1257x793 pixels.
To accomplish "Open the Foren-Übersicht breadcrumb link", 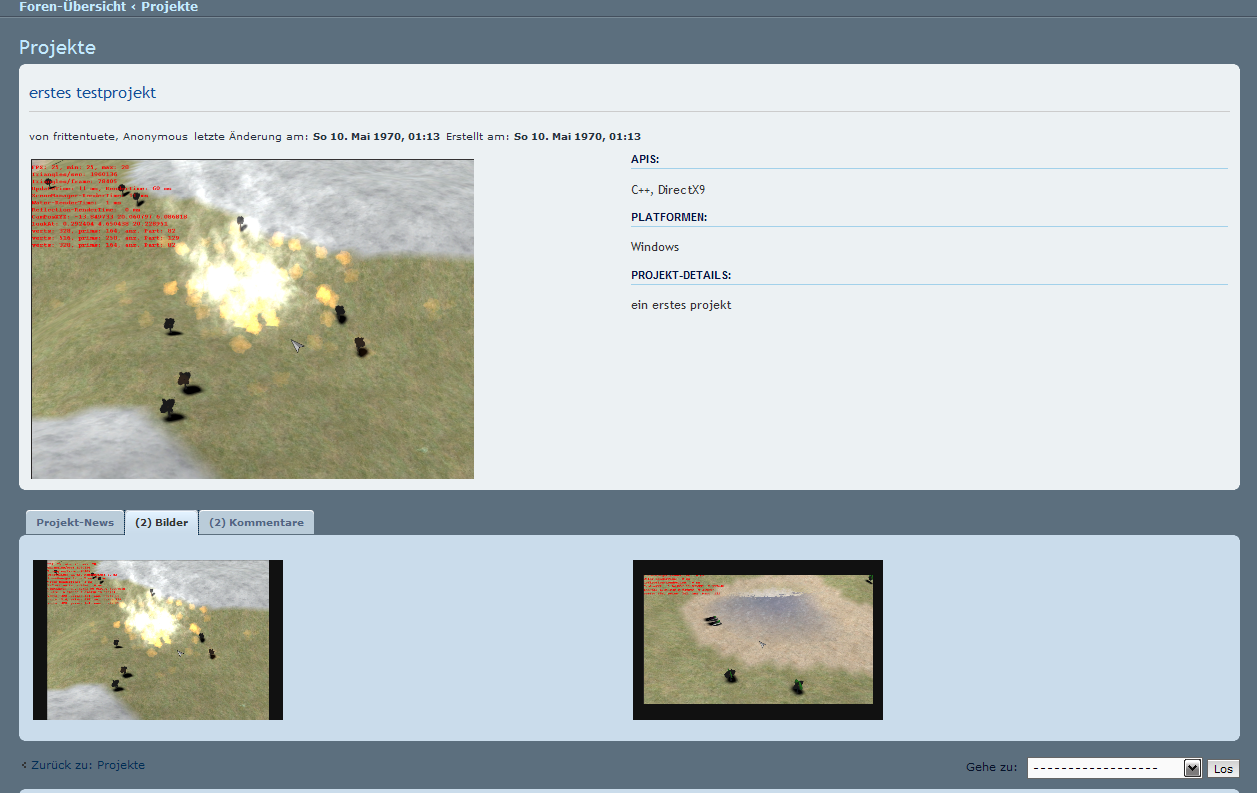I will tap(72, 7).
